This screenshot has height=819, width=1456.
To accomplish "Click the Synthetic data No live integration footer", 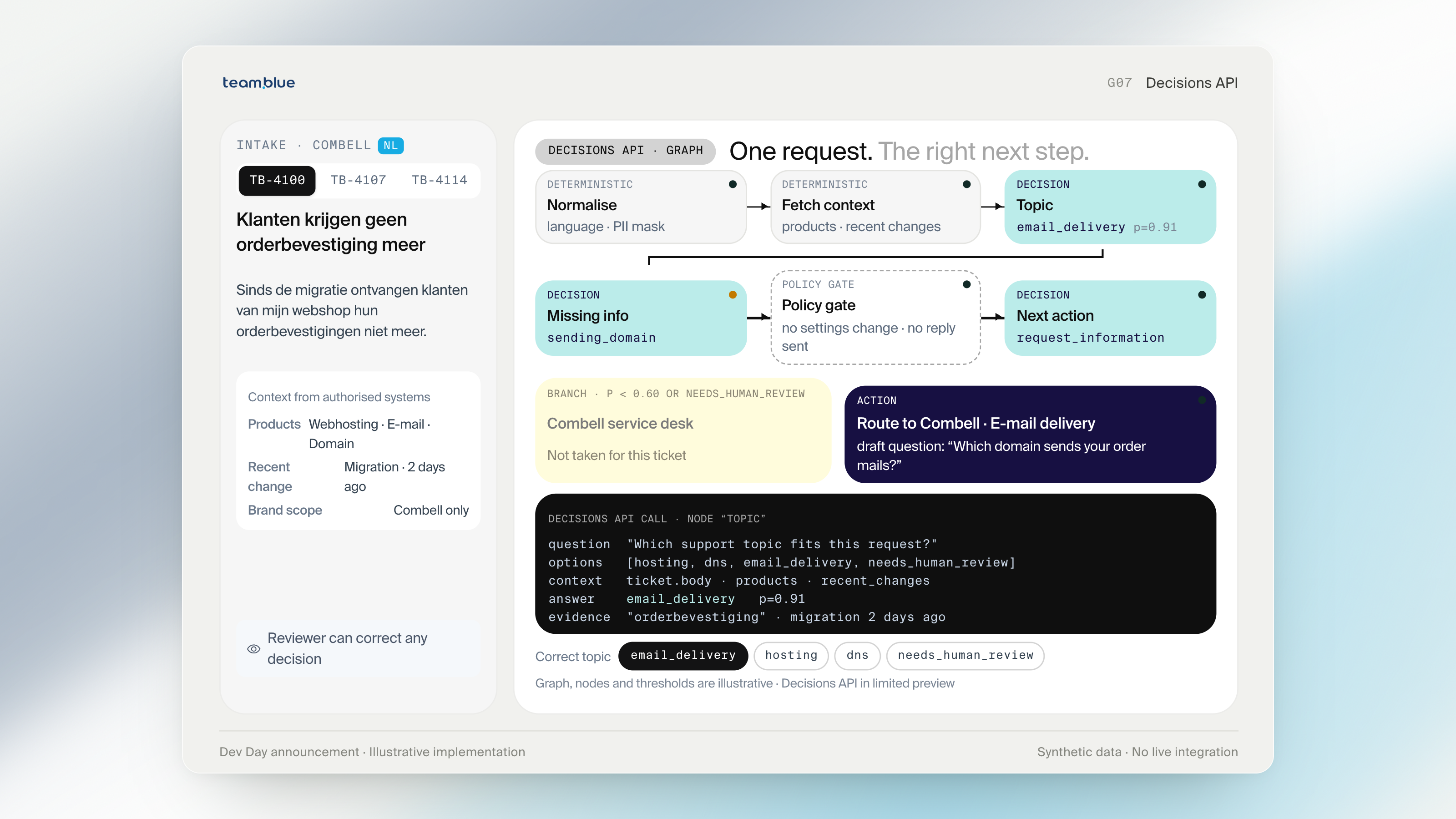I will (x=1137, y=752).
